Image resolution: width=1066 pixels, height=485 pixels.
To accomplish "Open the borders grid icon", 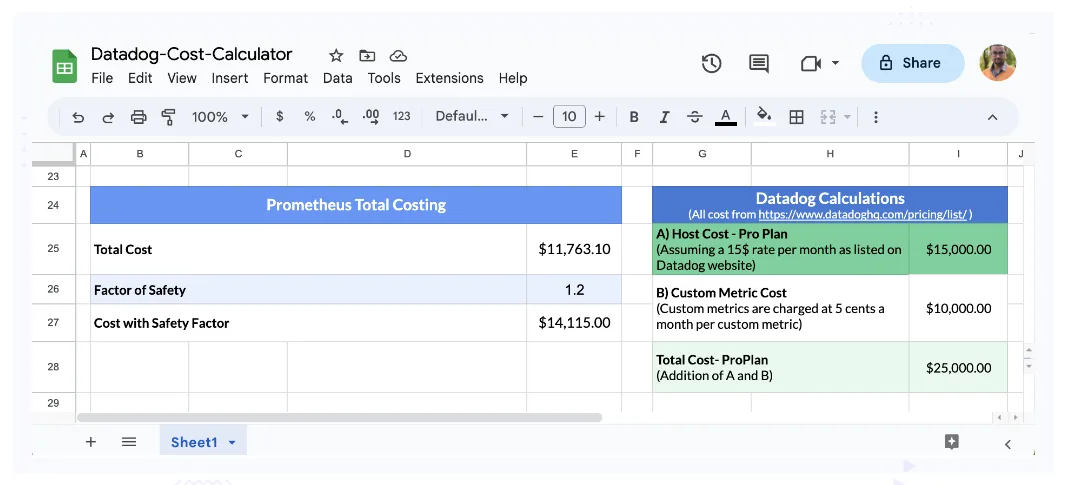I will pos(796,117).
